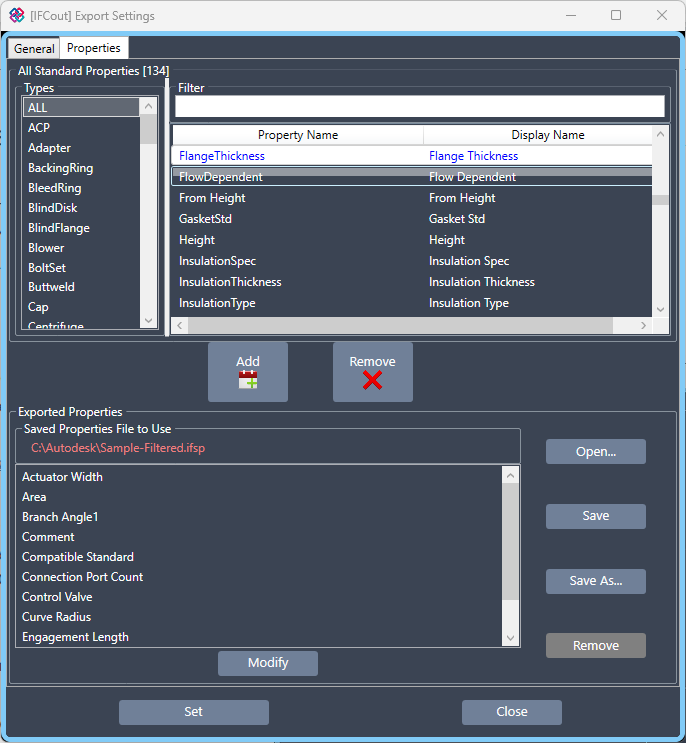Click into the Filter text field
686x743 pixels.
click(x=420, y=106)
